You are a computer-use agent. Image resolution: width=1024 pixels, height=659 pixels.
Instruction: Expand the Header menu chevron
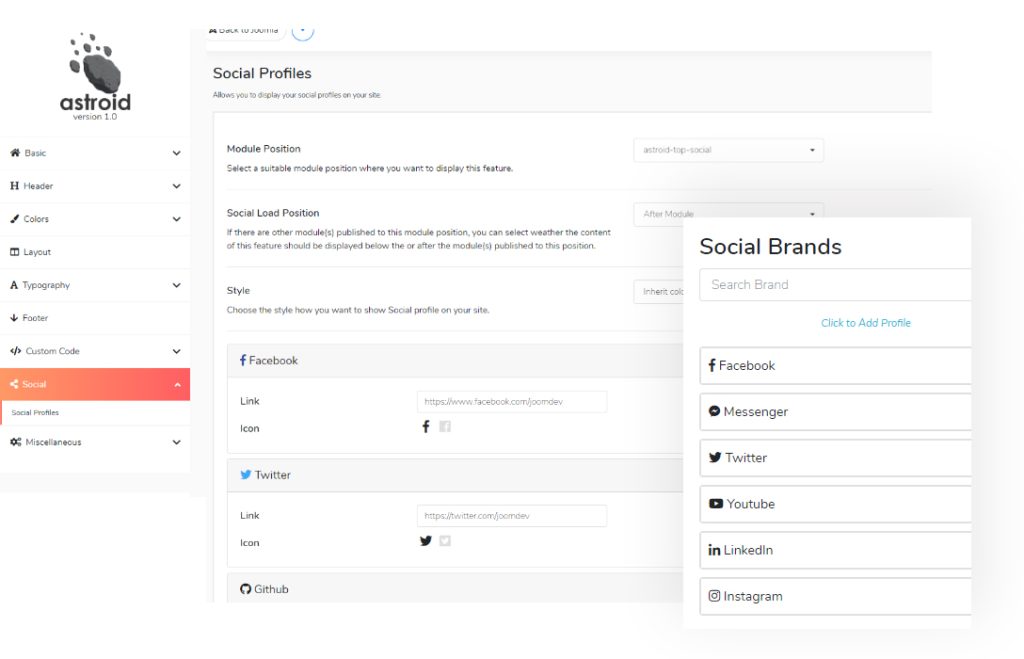pos(176,186)
